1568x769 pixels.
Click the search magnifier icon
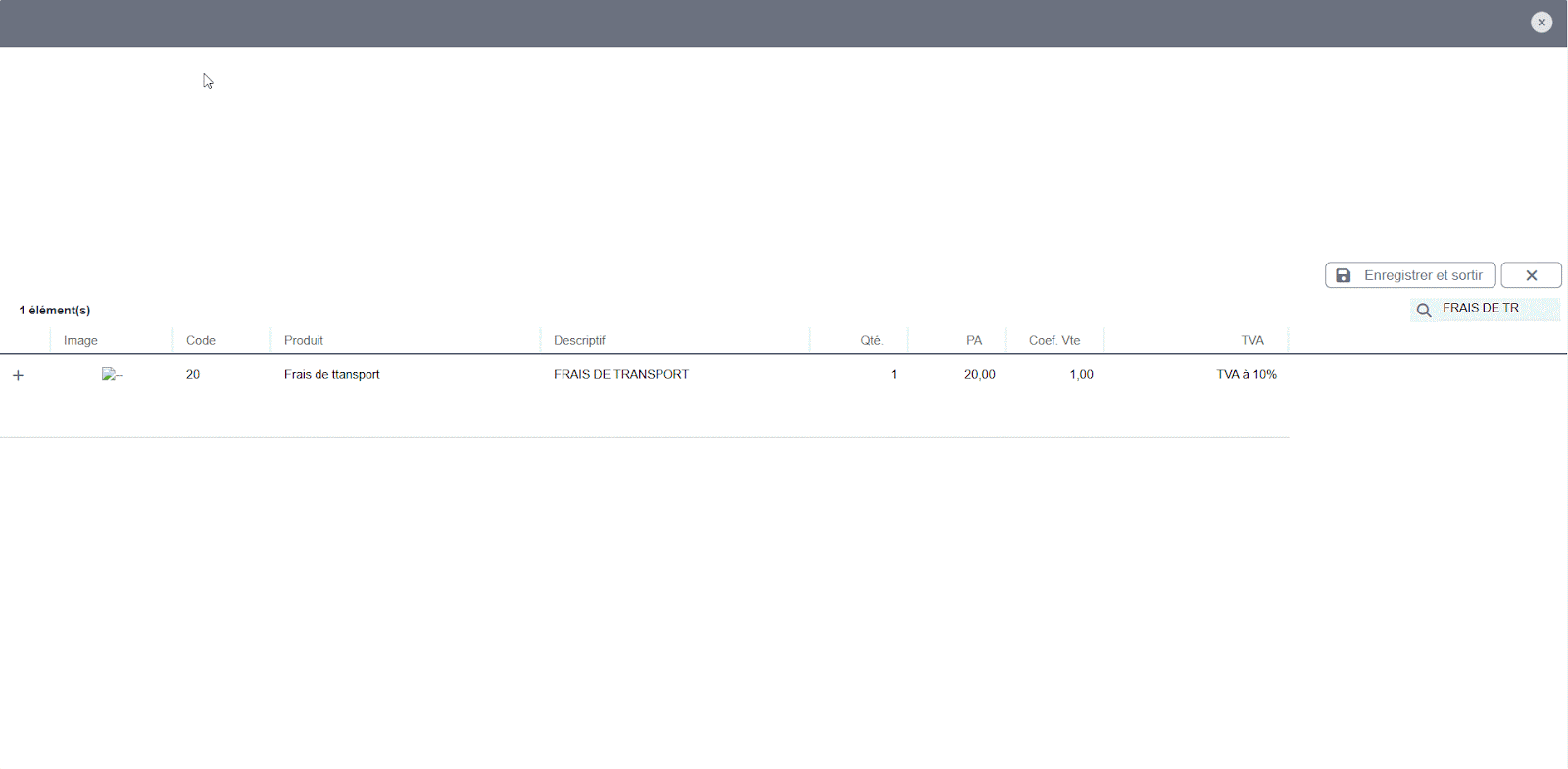[x=1424, y=310]
